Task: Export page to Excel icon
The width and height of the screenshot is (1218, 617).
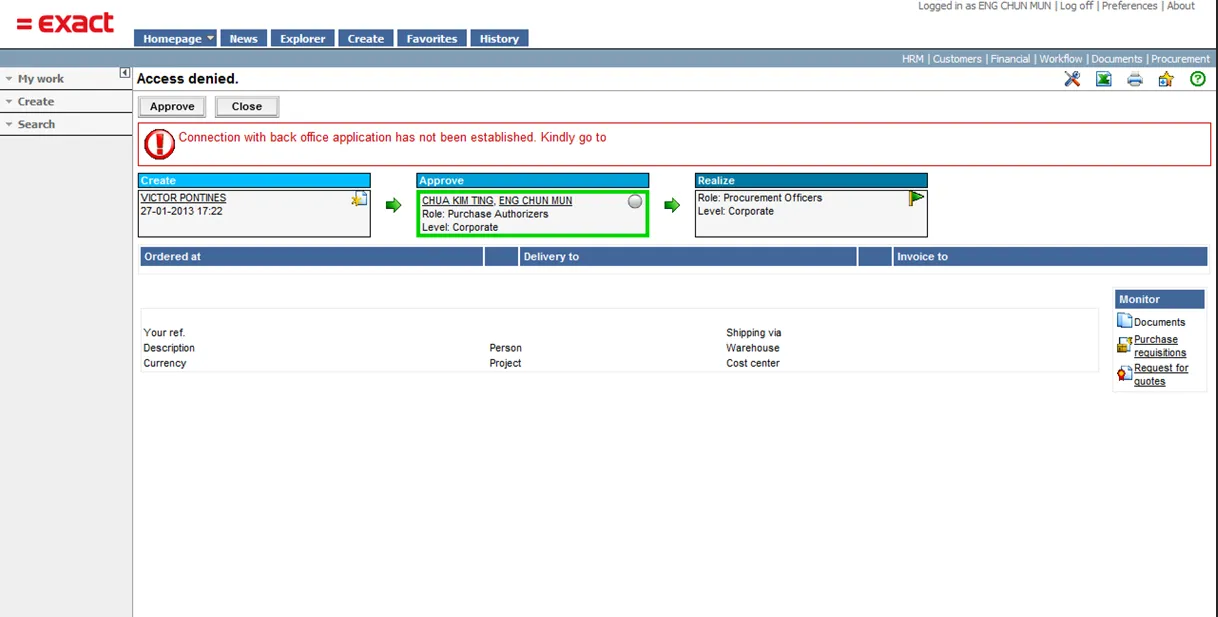Action: pos(1103,79)
